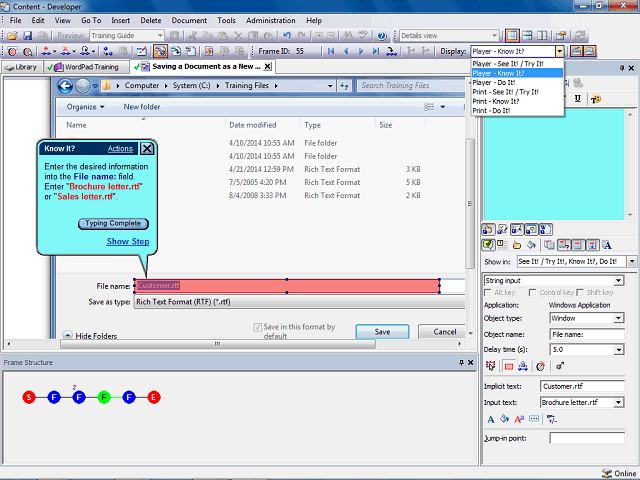Open the Object type Window dropdown
Image resolution: width=640 pixels, height=480 pixels.
[619, 318]
